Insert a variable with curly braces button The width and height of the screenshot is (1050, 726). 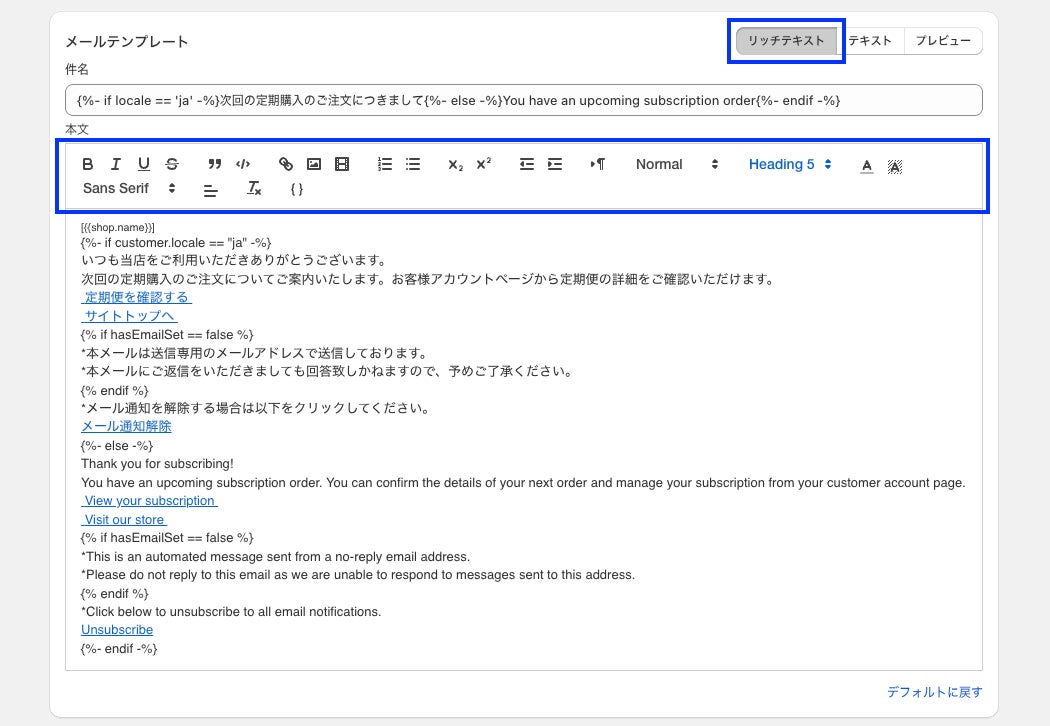(297, 189)
